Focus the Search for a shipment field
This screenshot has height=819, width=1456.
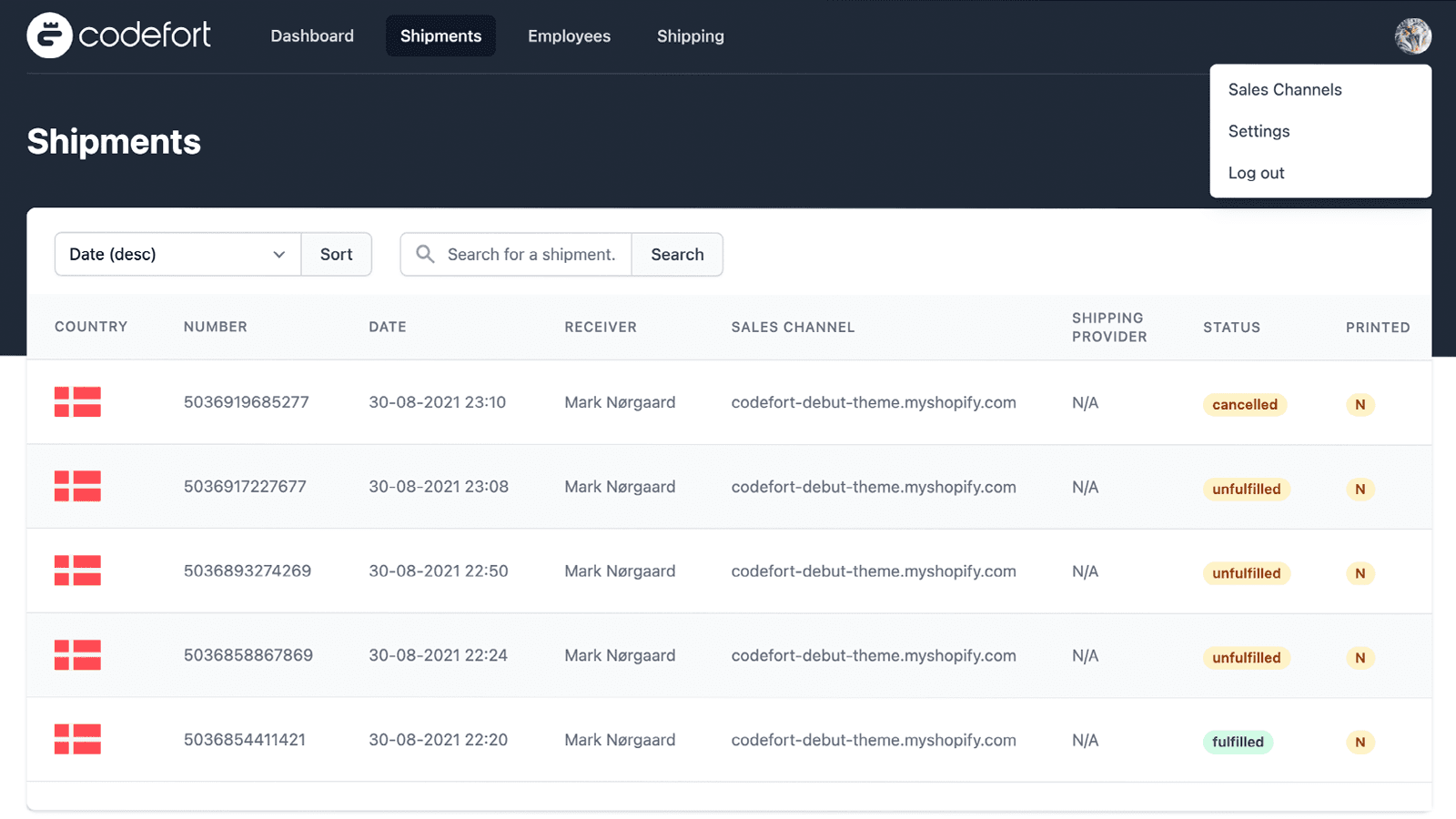(531, 254)
